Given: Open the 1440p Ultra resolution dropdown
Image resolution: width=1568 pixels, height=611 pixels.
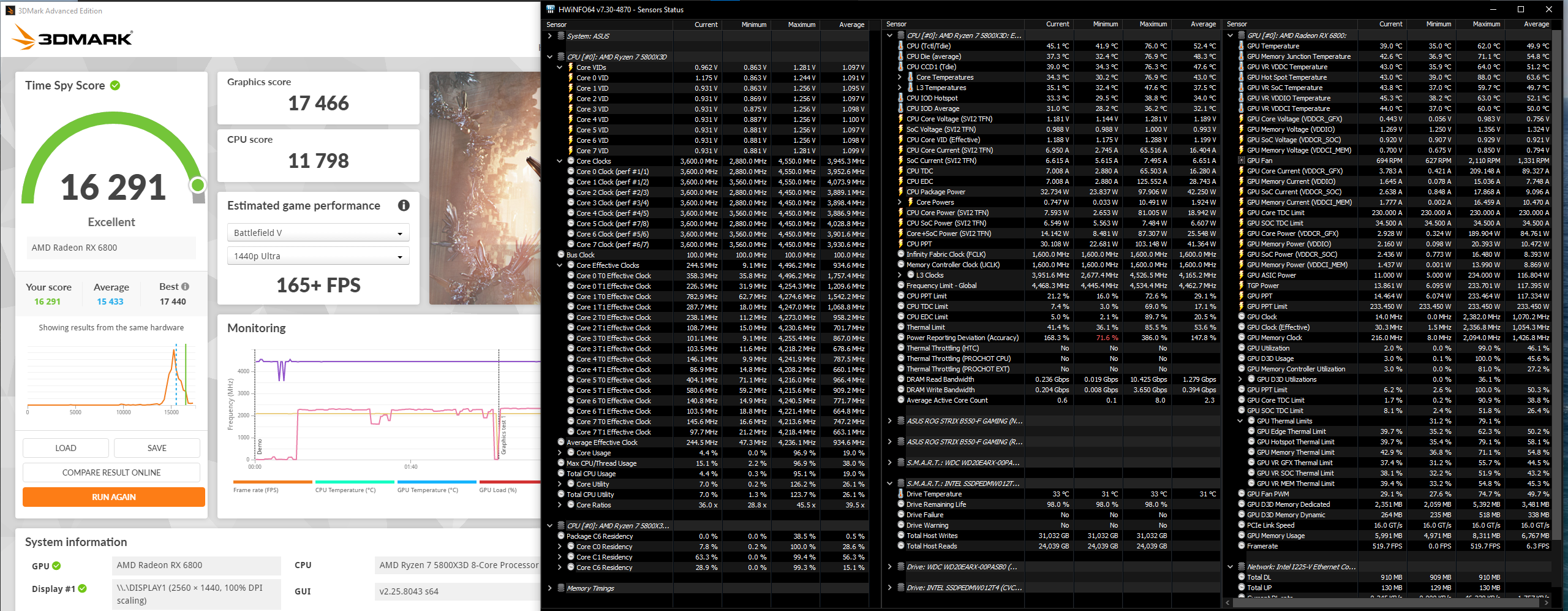Looking at the screenshot, I should click(318, 256).
